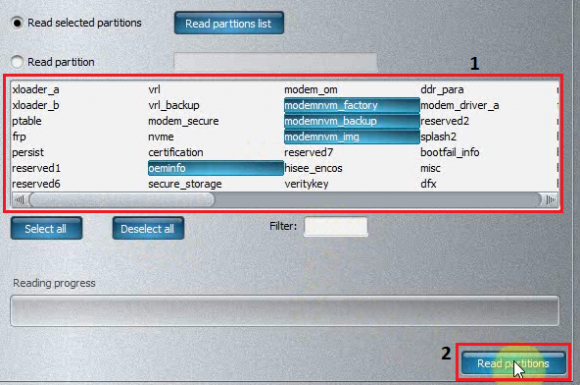This screenshot has height=385, width=580.
Task: Select the vrl partition
Action: click(x=154, y=90)
